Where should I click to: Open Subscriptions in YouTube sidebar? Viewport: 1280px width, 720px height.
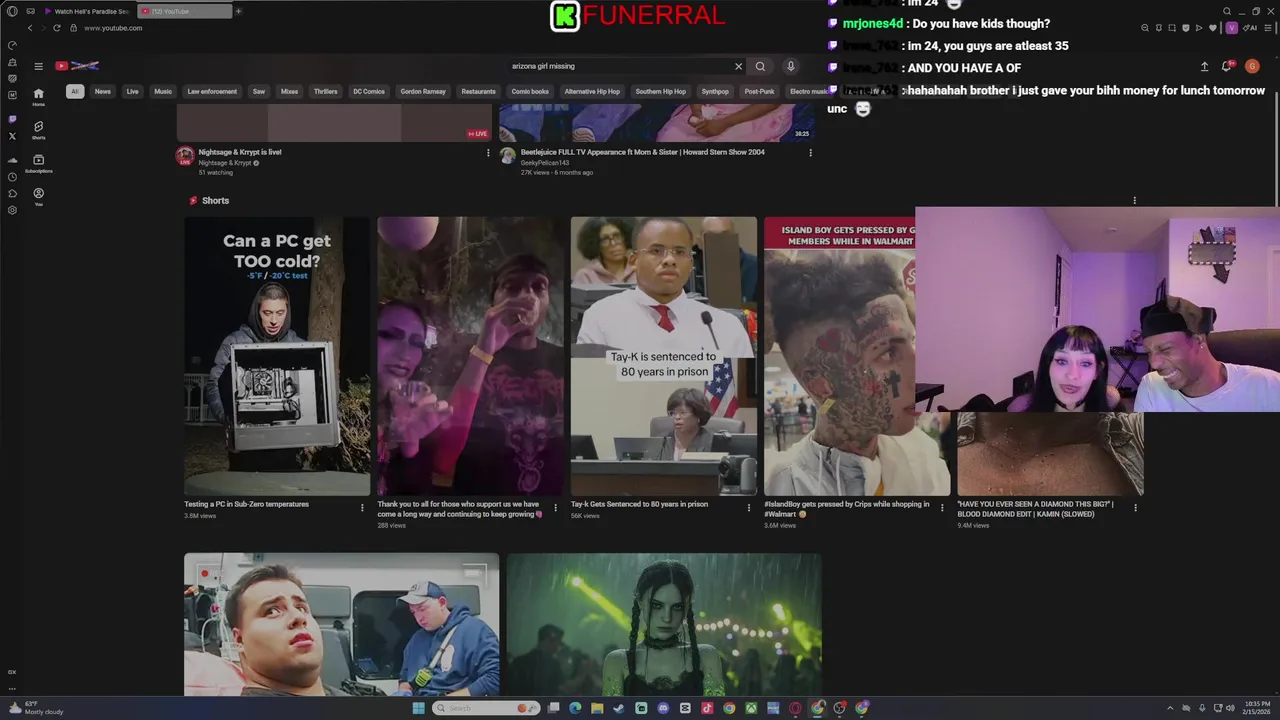38,163
